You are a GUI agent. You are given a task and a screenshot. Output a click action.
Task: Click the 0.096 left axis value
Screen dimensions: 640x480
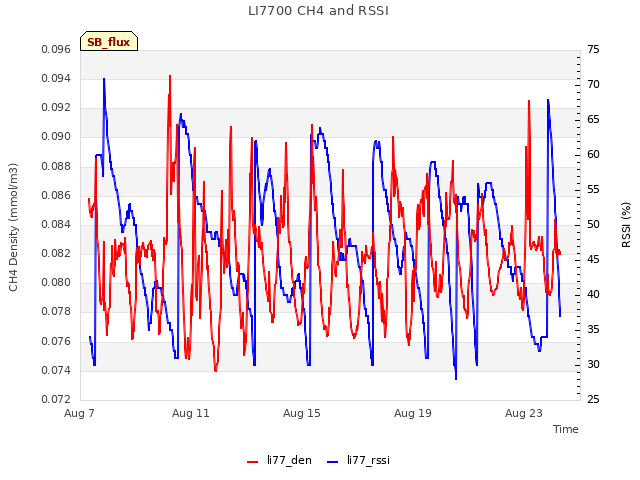click(56, 49)
